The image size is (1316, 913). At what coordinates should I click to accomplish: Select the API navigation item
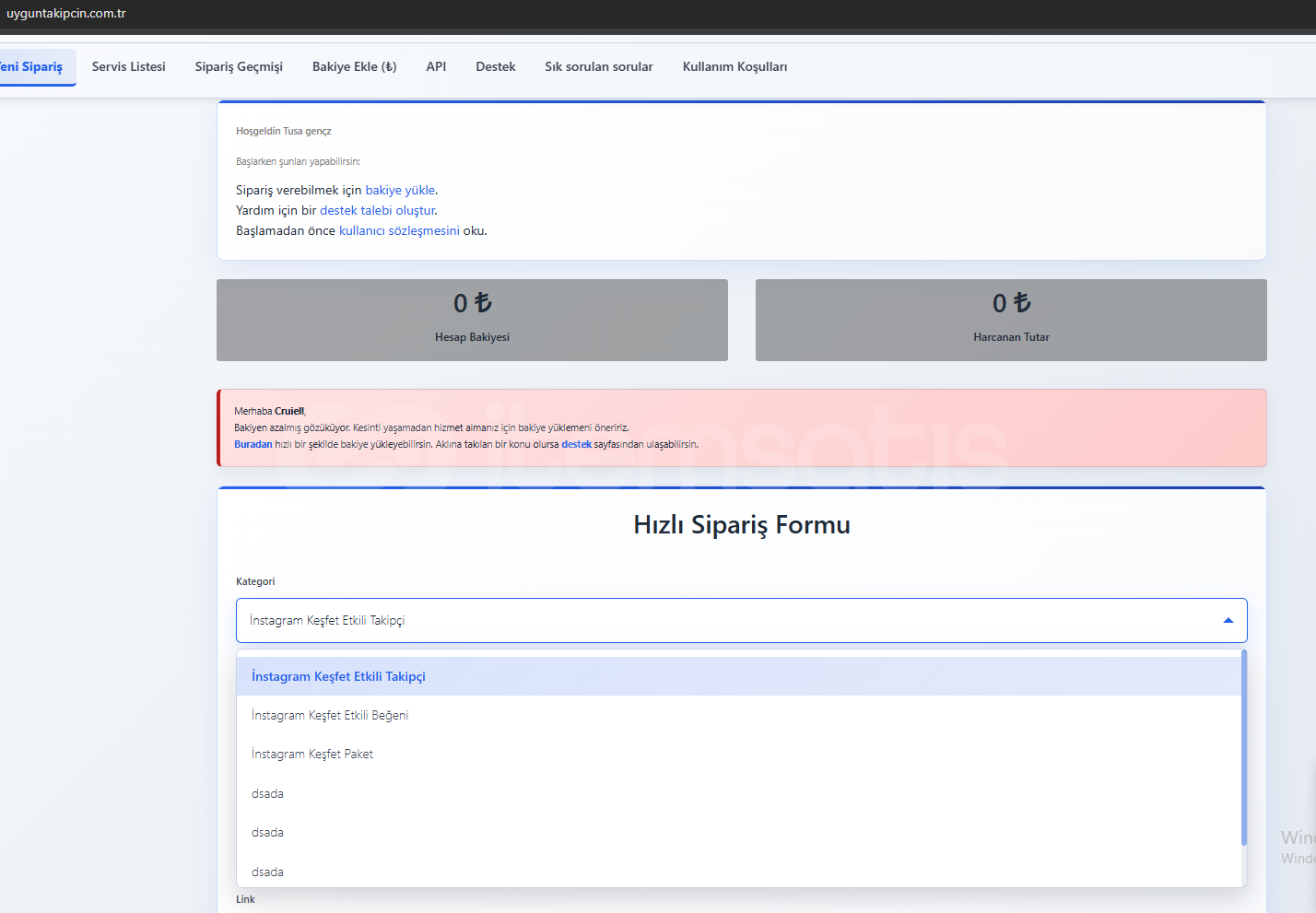[x=436, y=67]
